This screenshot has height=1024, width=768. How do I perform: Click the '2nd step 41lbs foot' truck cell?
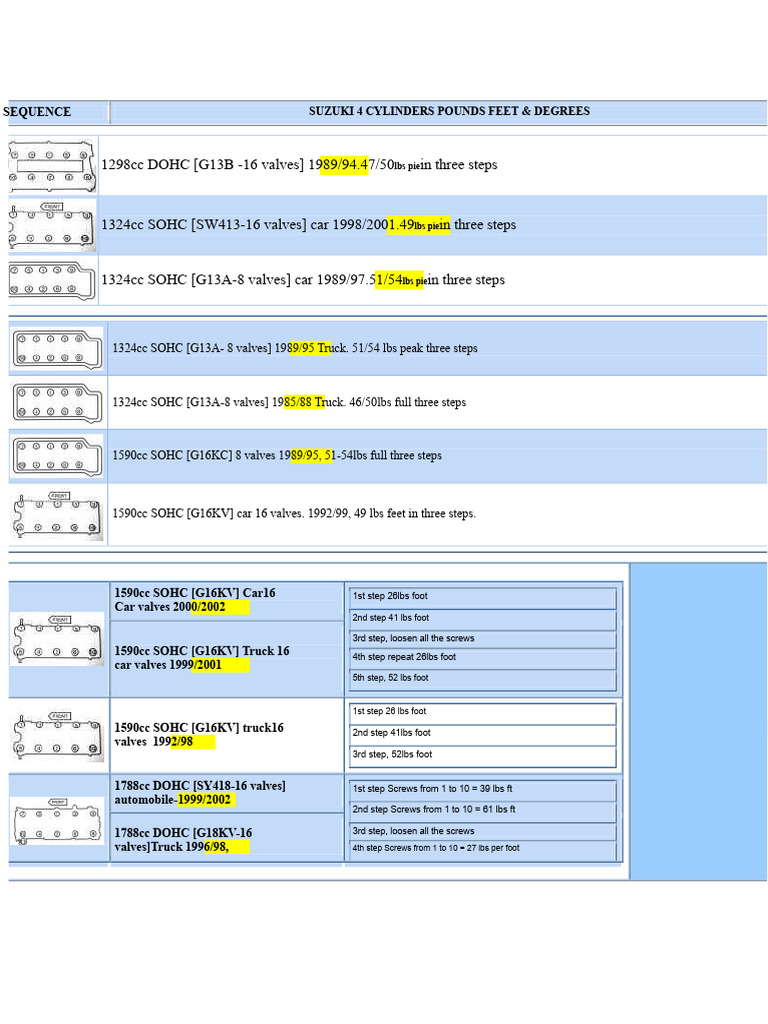pyautogui.click(x=483, y=733)
